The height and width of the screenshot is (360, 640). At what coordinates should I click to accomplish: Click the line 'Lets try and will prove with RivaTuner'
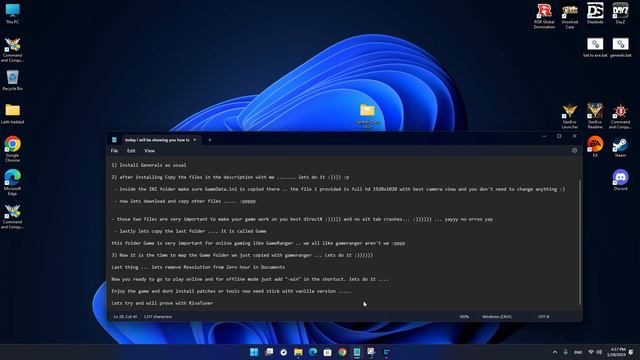click(x=162, y=303)
